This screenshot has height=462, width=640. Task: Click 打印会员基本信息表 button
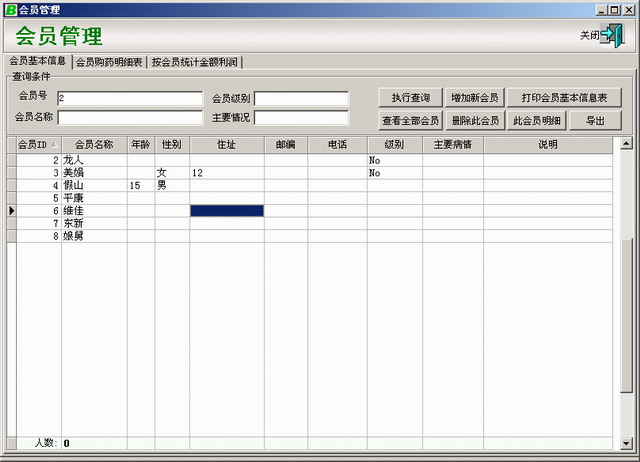click(x=565, y=98)
